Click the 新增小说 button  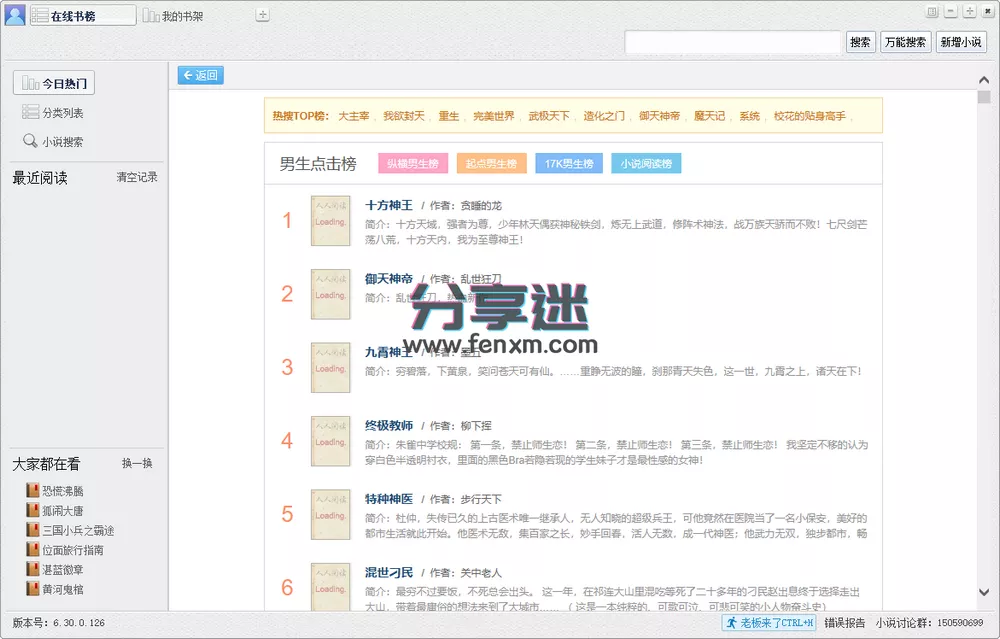point(961,42)
